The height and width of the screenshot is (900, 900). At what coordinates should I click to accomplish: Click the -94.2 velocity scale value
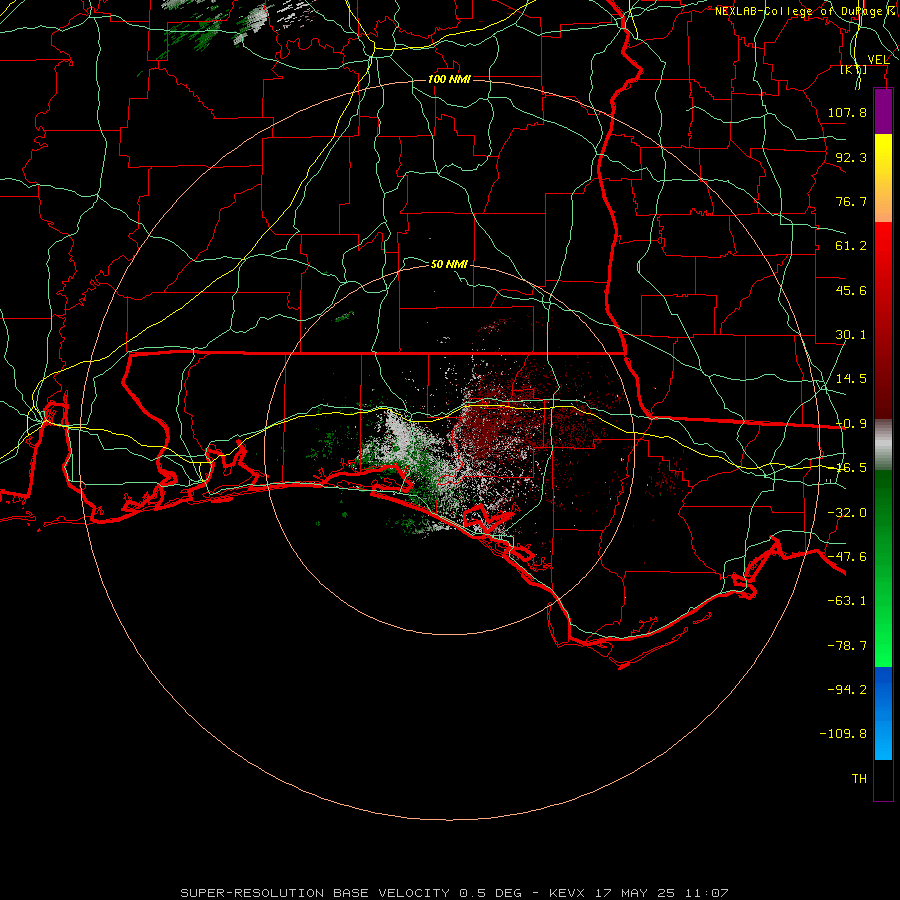[x=847, y=689]
